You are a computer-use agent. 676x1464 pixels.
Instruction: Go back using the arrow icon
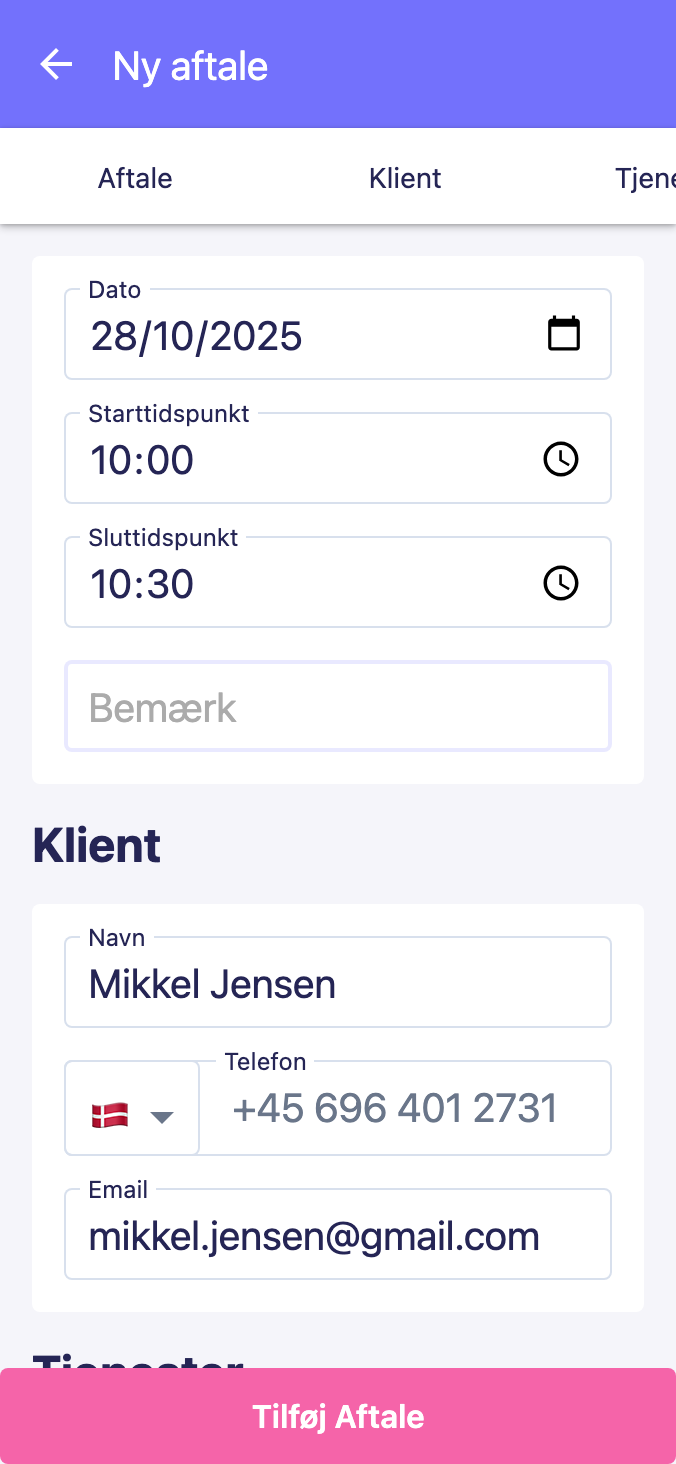(56, 65)
